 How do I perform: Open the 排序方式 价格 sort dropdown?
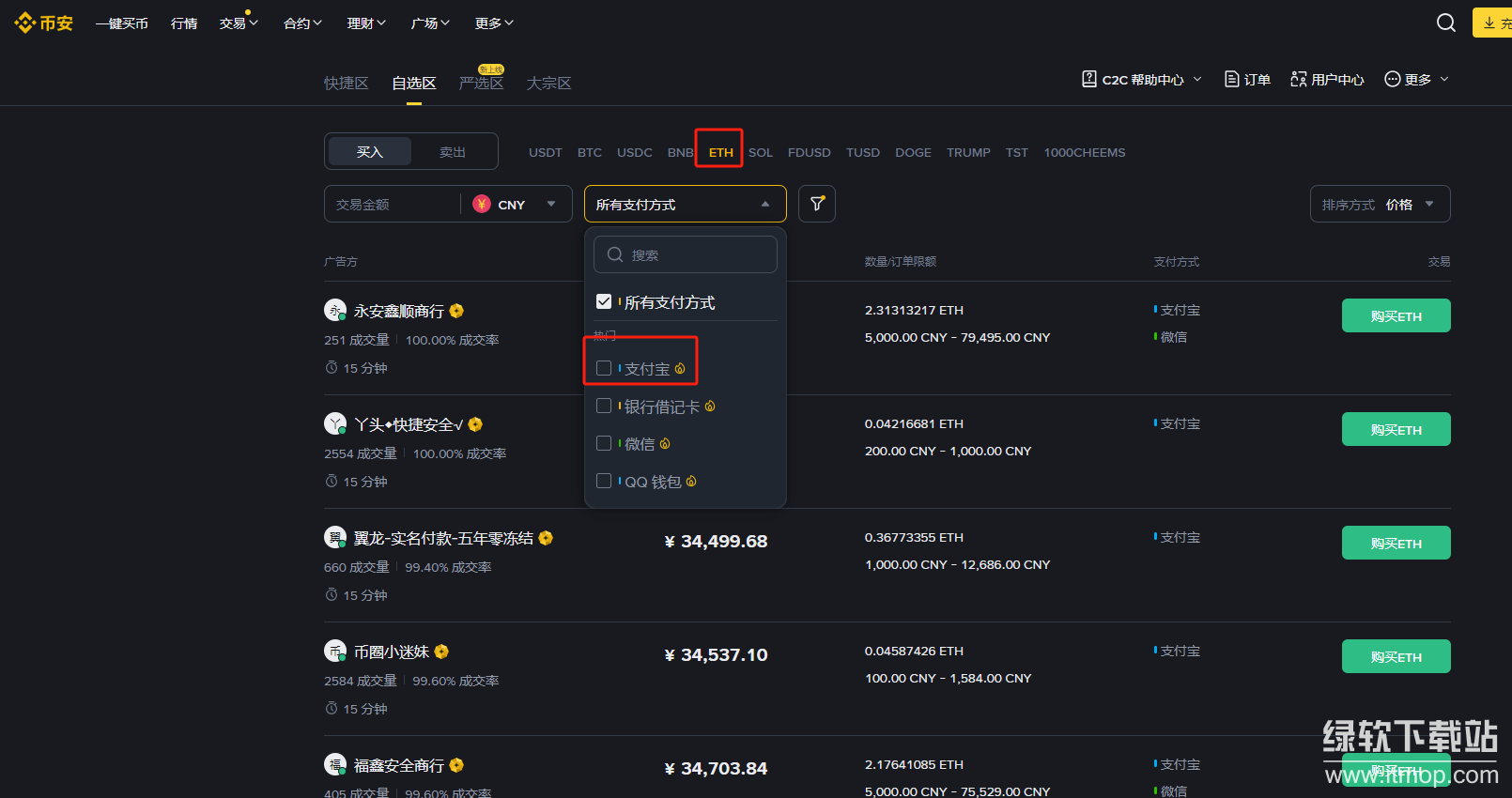(1379, 204)
